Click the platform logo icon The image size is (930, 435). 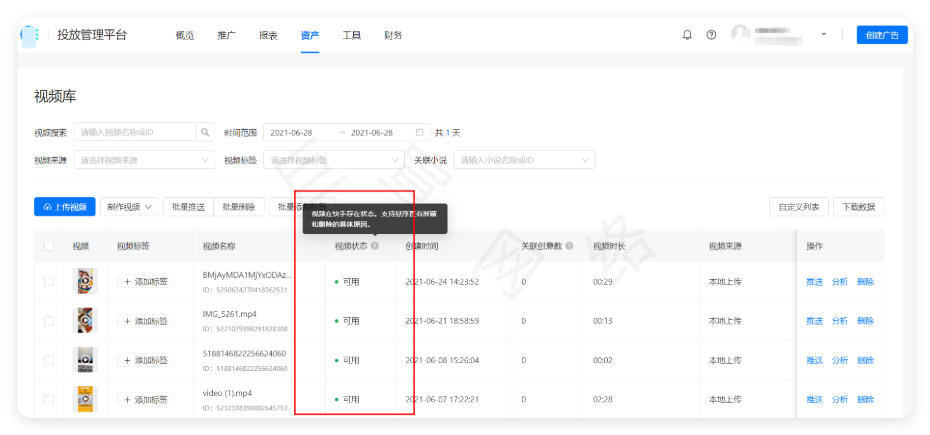(31, 34)
